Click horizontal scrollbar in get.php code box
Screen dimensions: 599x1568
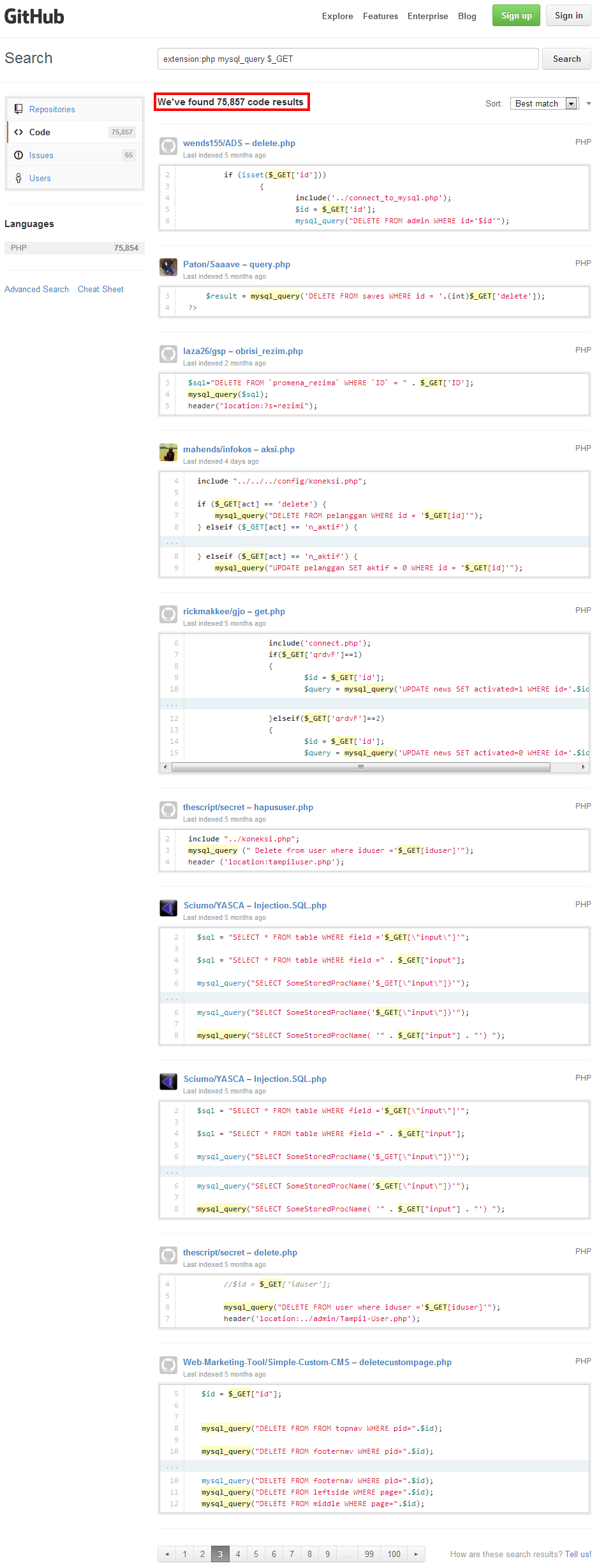tap(361, 767)
